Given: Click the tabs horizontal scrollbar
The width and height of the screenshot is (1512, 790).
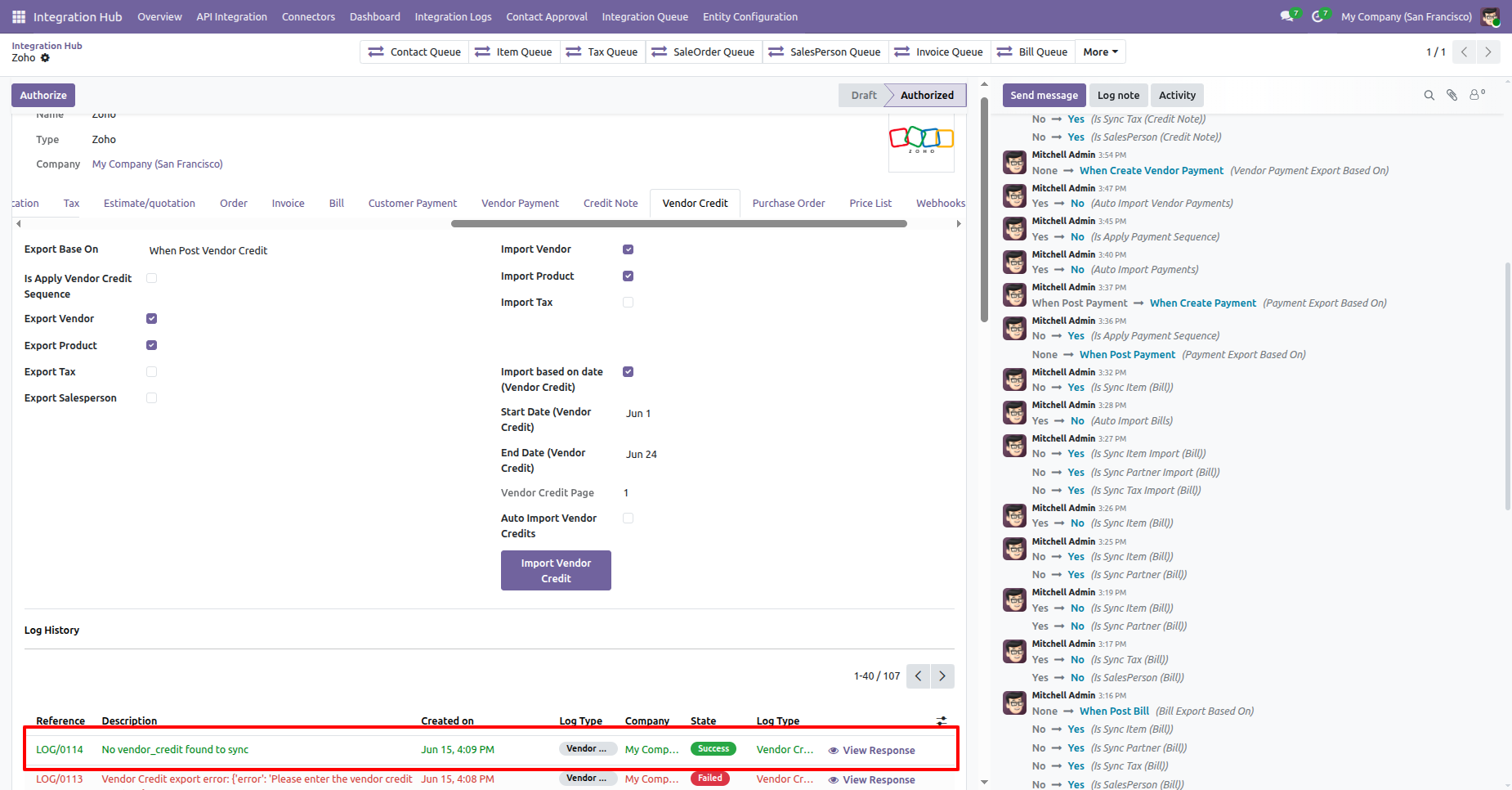Looking at the screenshot, I should pyautogui.click(x=678, y=224).
